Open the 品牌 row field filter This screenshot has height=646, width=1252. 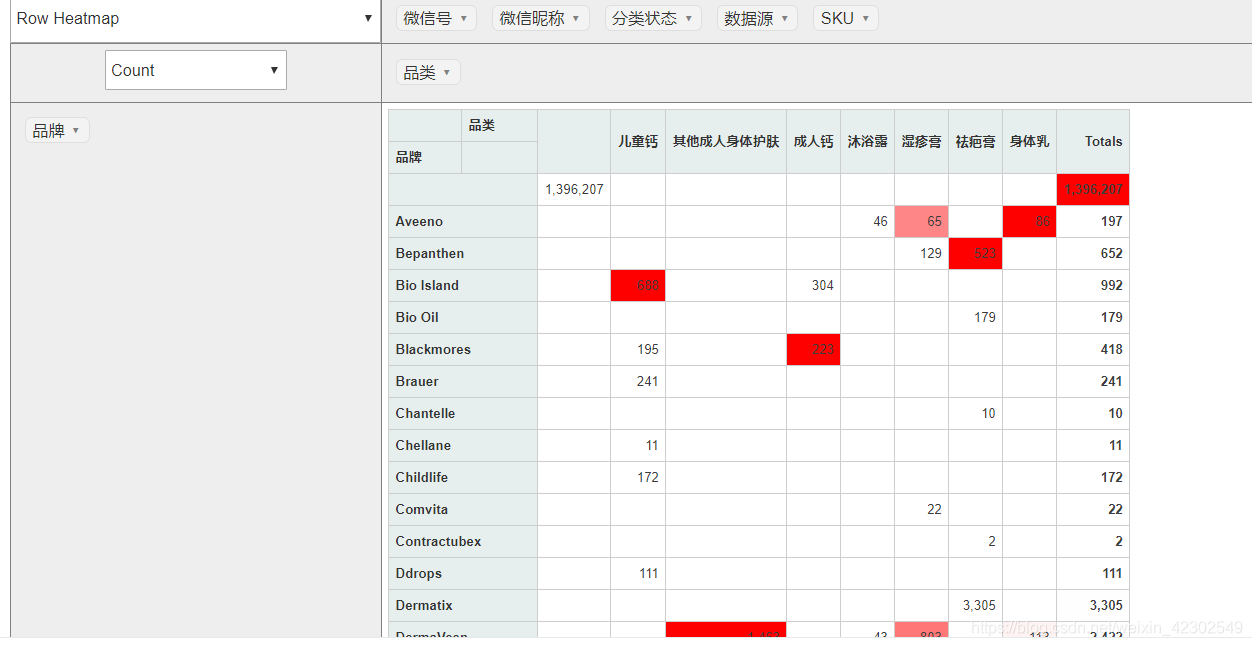[56, 129]
